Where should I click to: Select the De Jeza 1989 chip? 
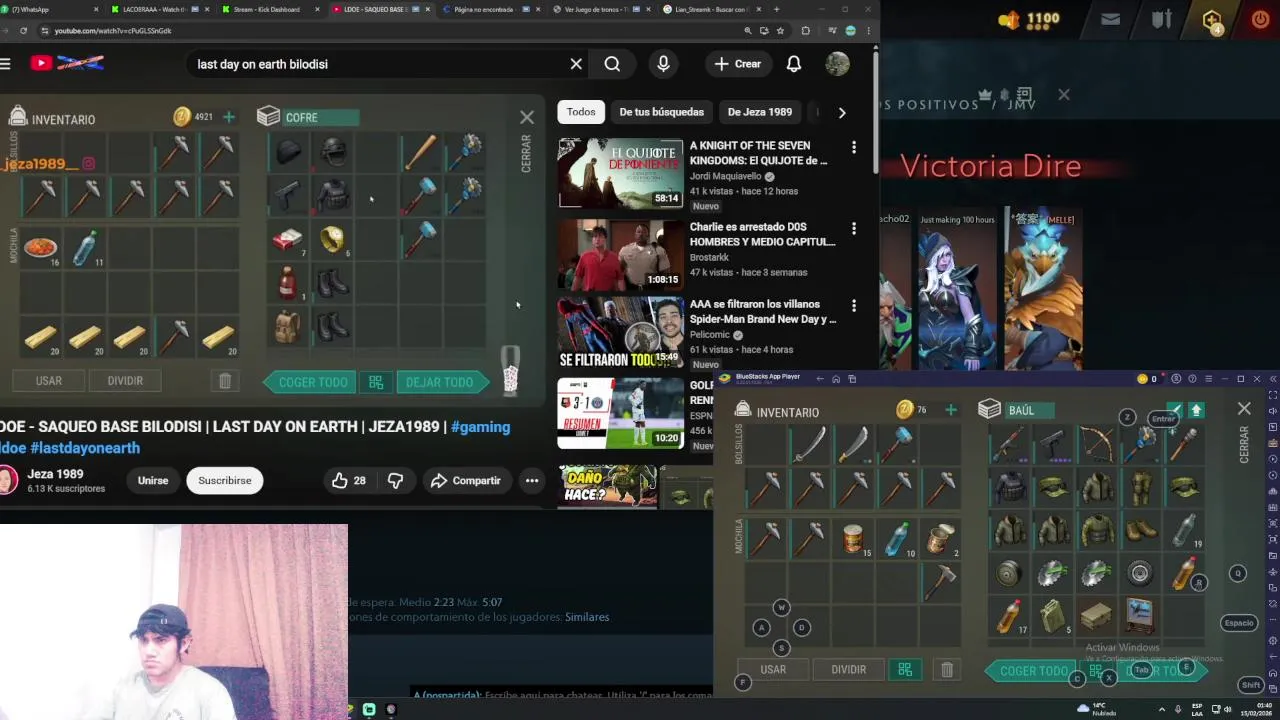pyautogui.click(x=760, y=112)
